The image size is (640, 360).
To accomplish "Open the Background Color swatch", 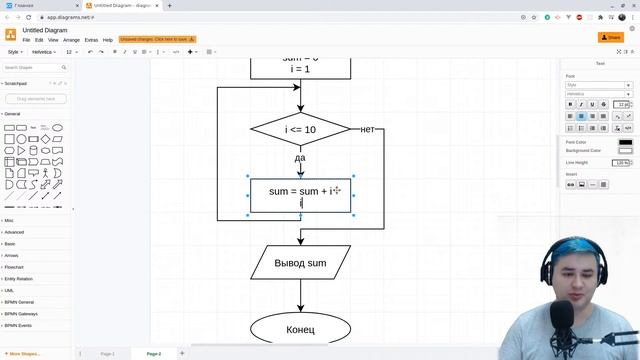I will 625,151.
